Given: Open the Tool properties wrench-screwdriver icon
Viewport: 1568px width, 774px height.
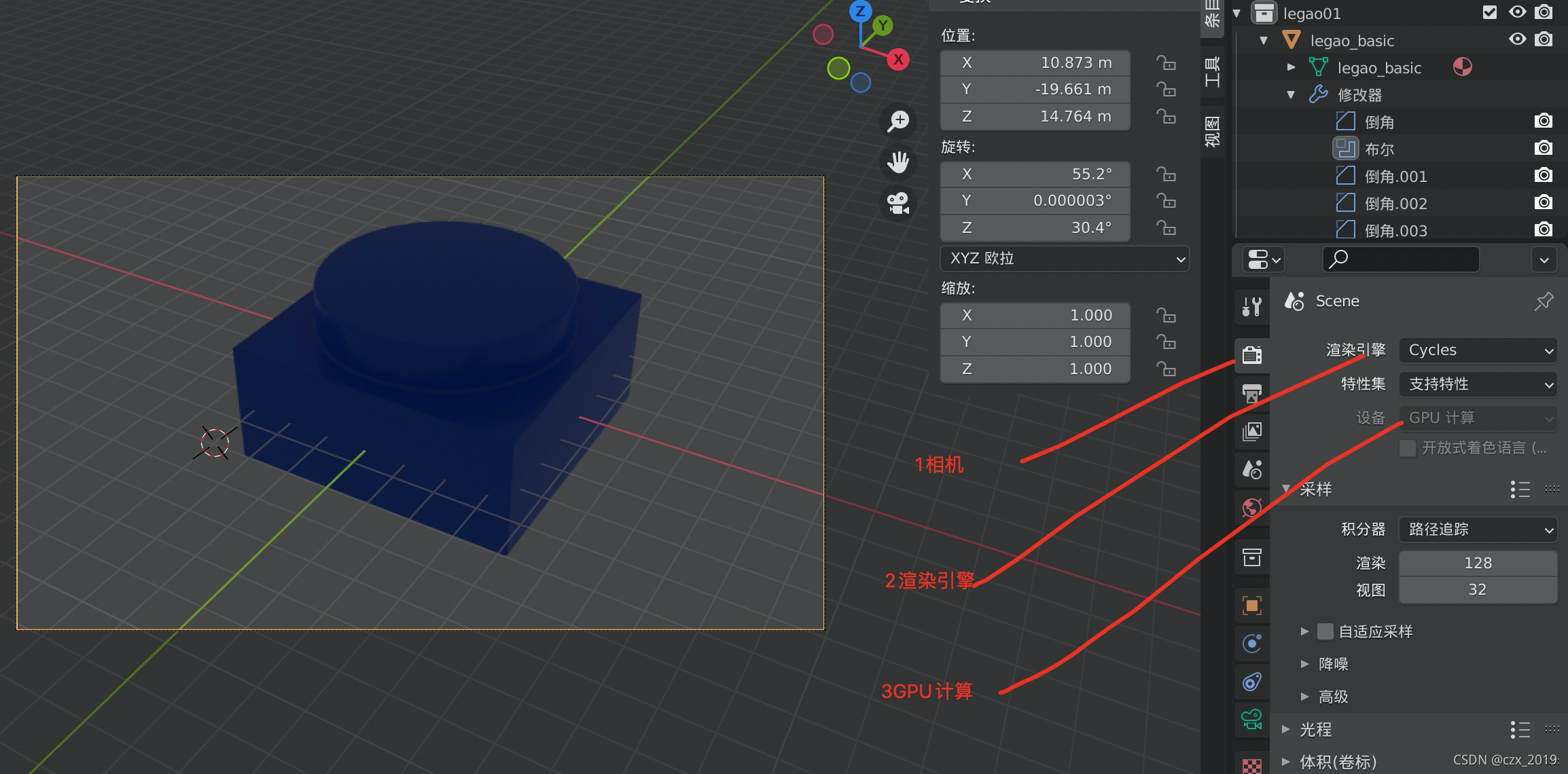Looking at the screenshot, I should pos(1251,308).
